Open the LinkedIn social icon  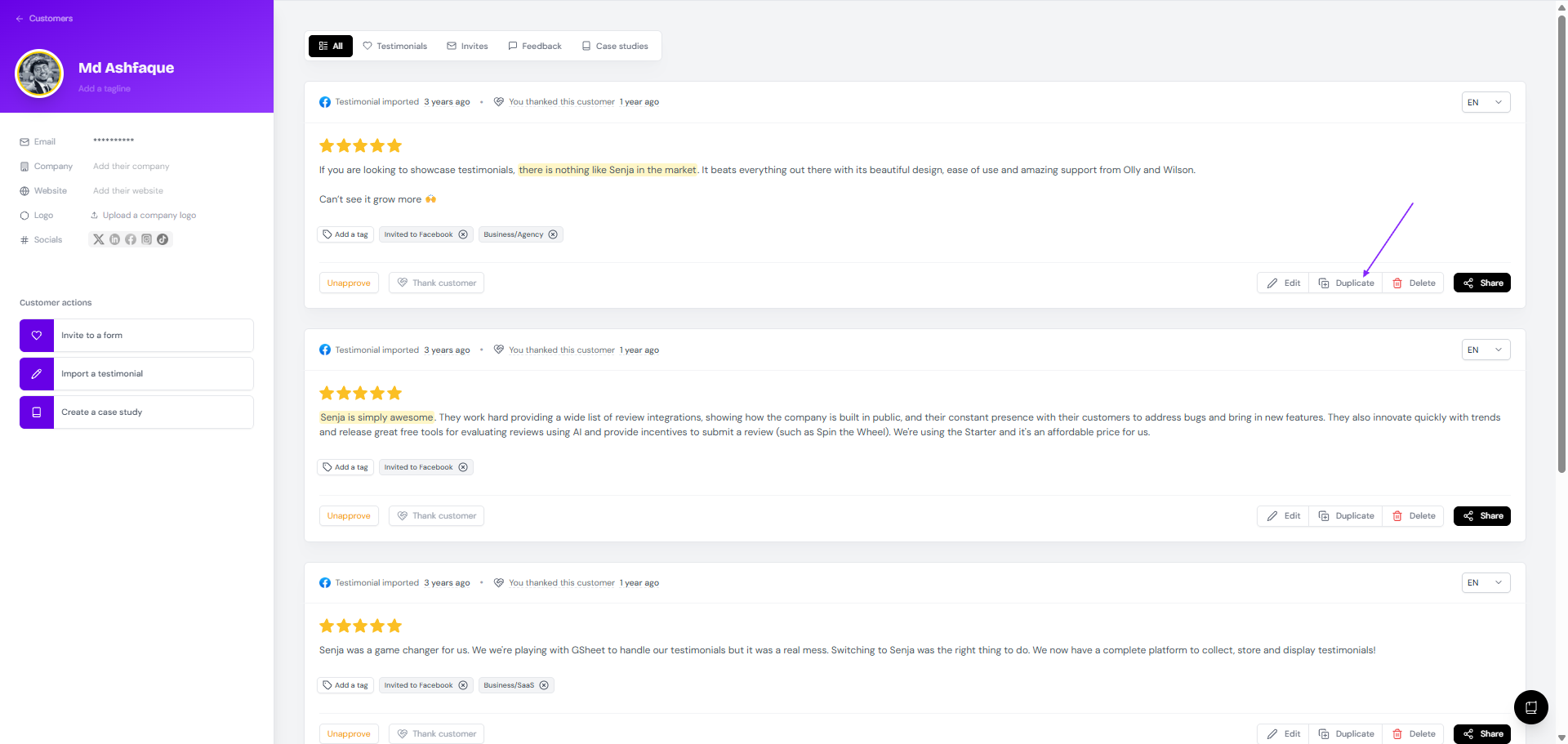pos(114,239)
